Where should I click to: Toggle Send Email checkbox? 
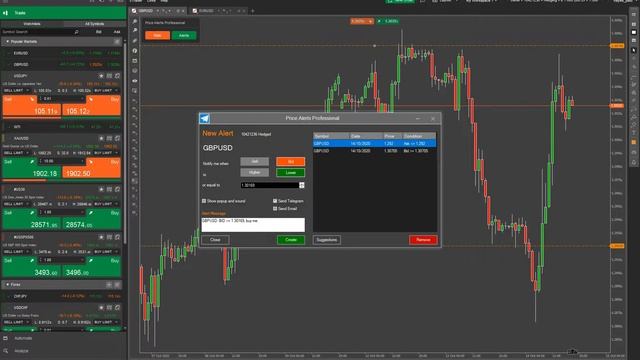275,209
